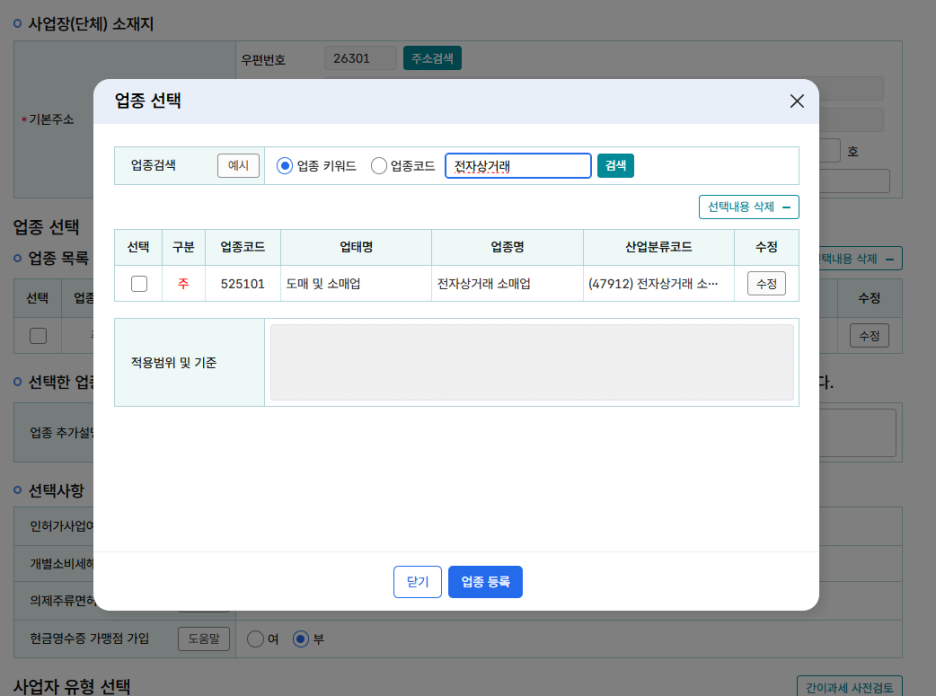Click the blue 업종 등록 button

[485, 582]
